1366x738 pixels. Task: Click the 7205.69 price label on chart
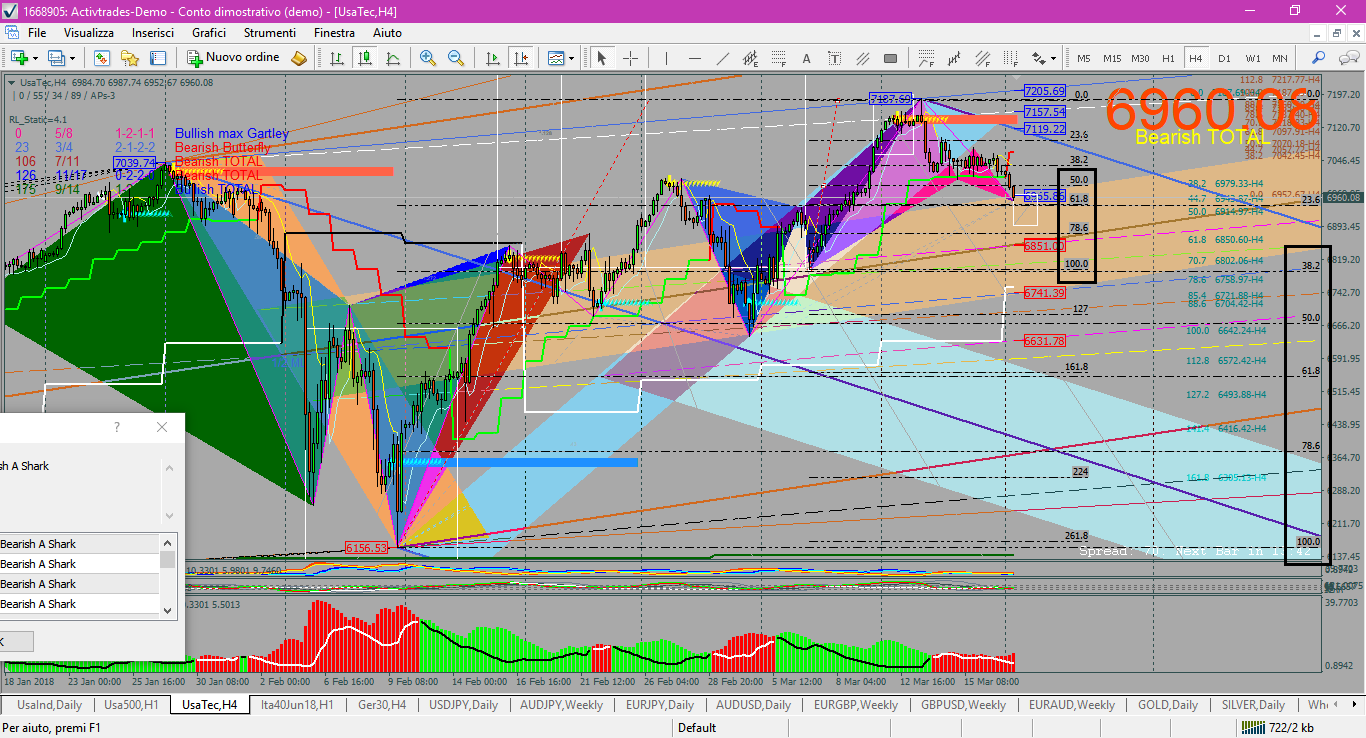1045,91
